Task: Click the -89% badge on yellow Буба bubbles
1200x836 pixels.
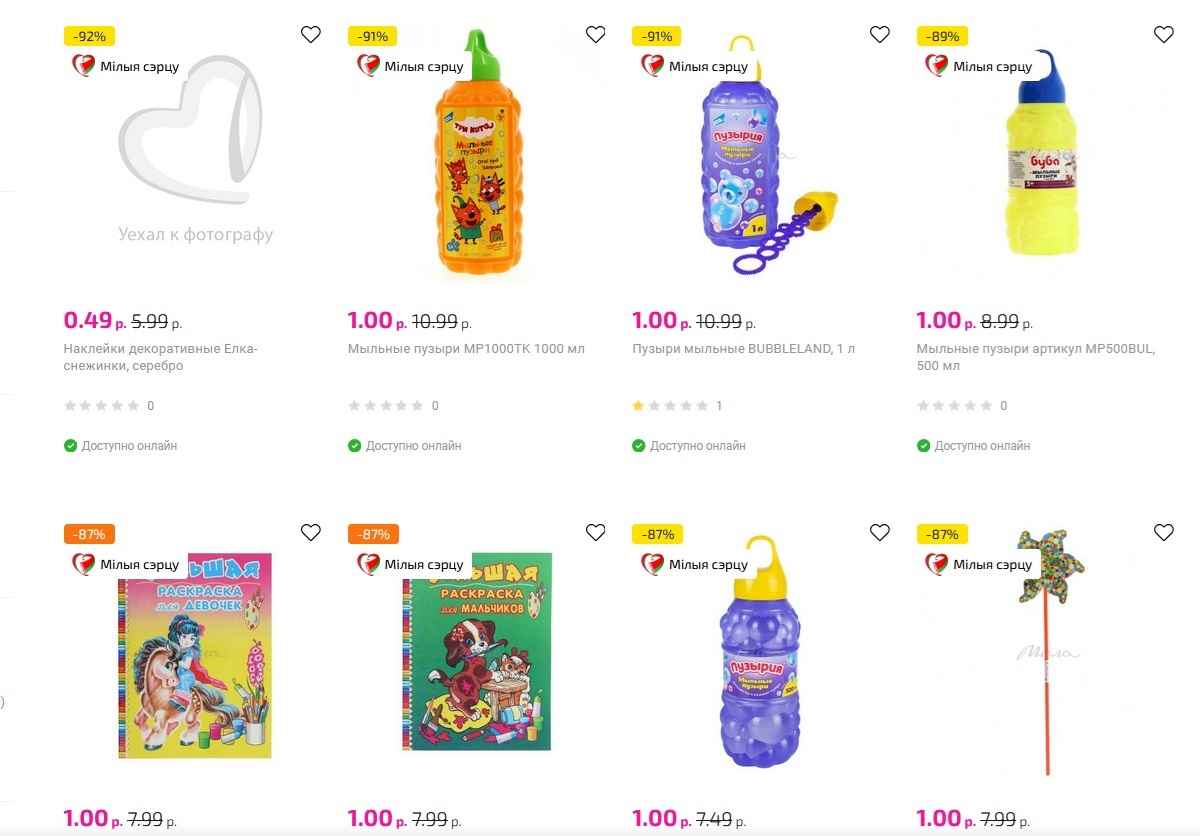Action: [940, 34]
